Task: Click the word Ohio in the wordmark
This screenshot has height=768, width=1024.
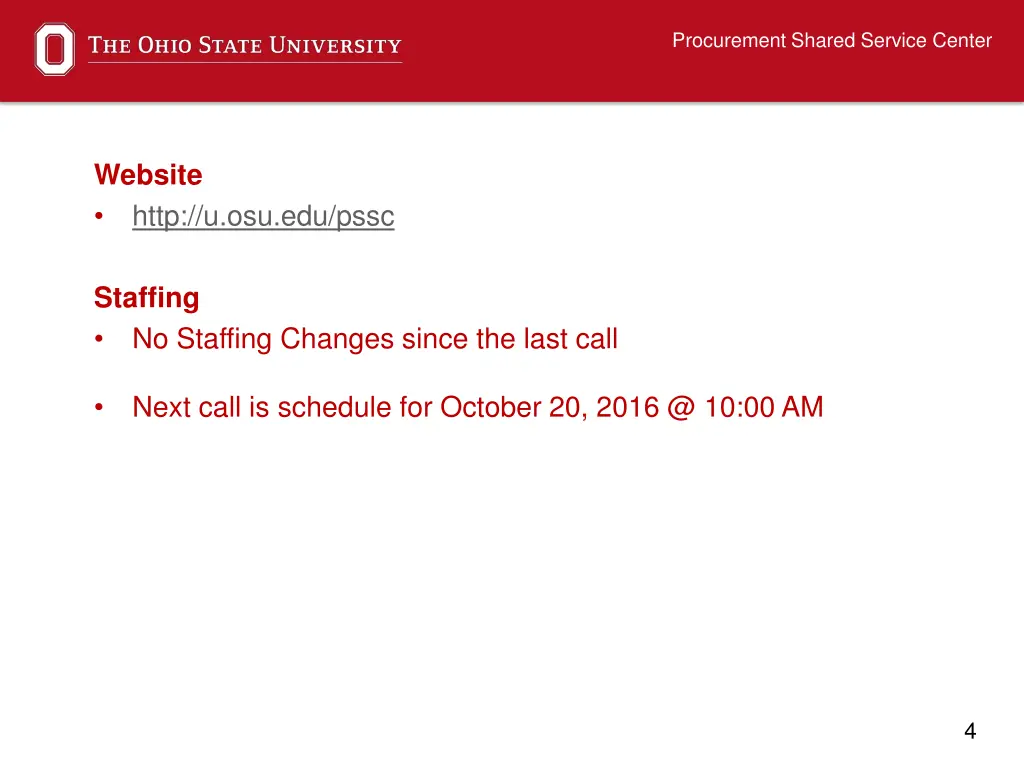Action: tap(165, 46)
